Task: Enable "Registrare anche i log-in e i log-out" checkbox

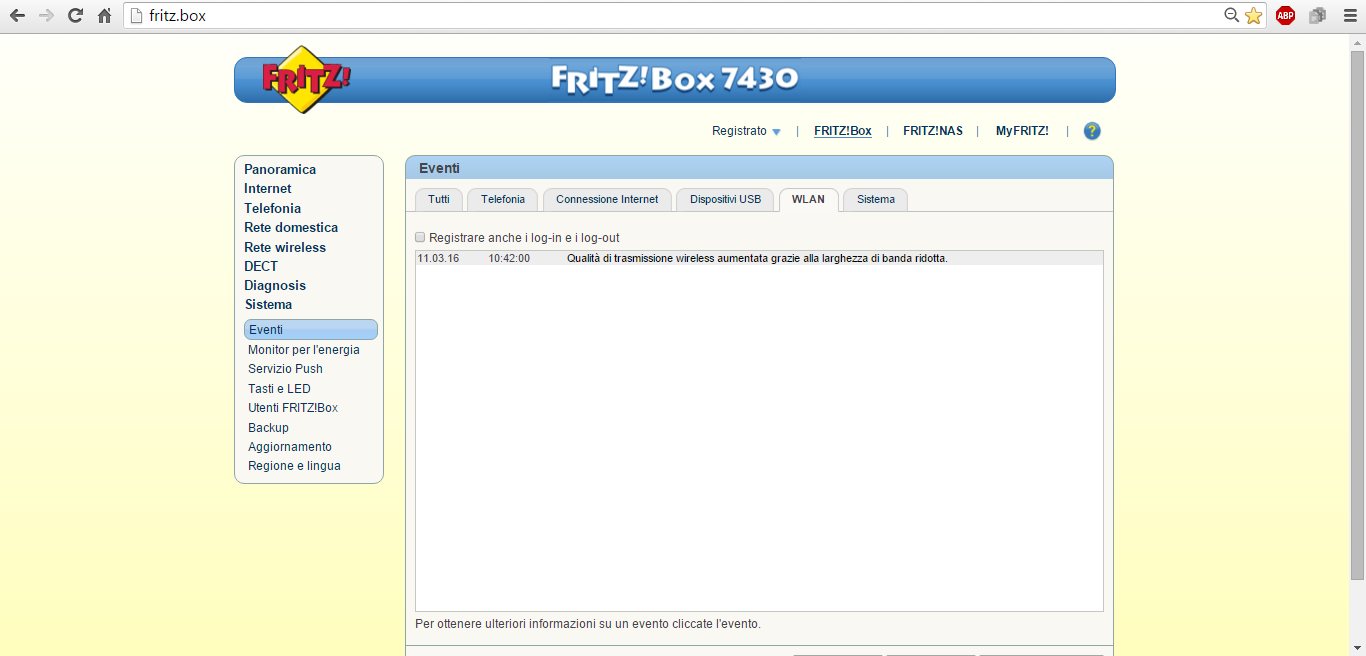Action: 420,237
